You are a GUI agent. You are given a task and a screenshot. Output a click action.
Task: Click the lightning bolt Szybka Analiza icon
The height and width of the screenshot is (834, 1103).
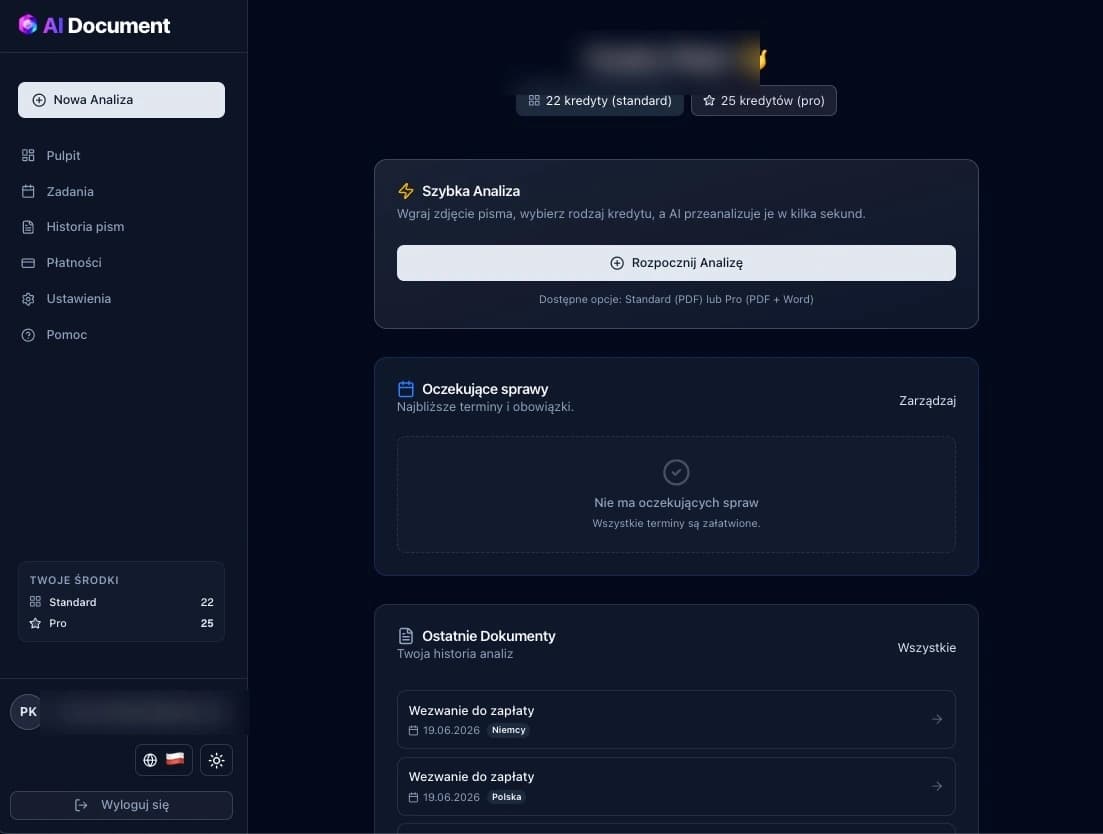406,191
